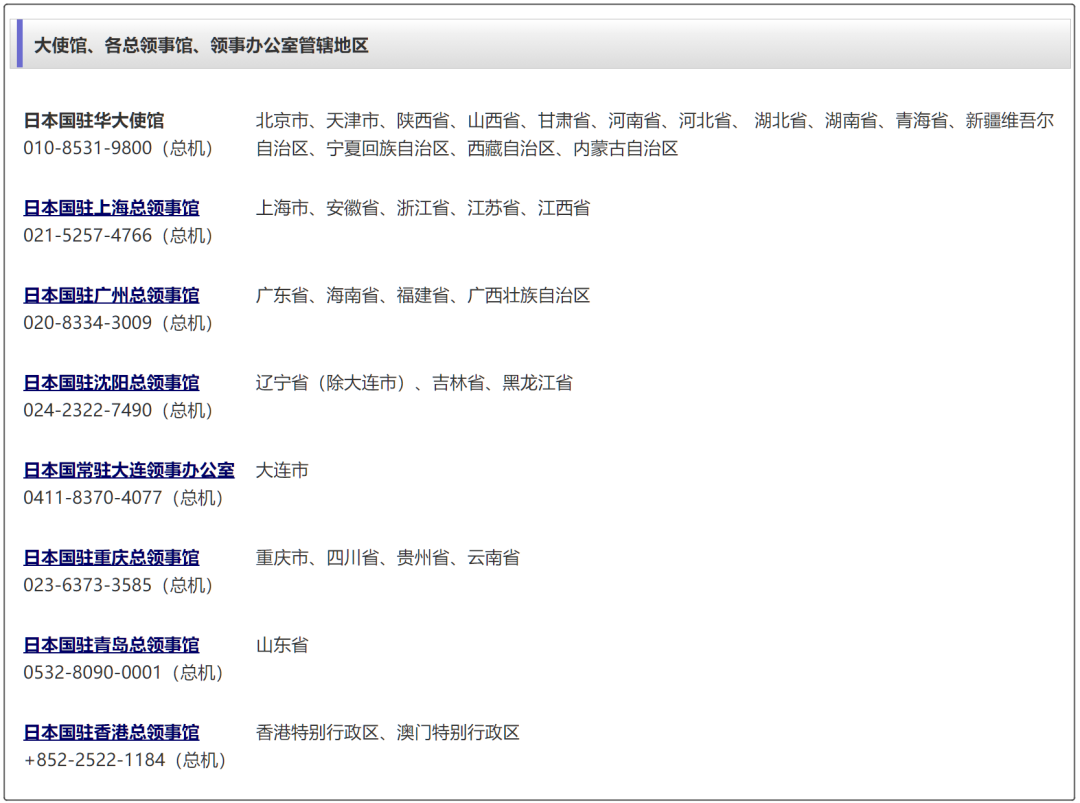Click the 山东省 jurisdiction text
This screenshot has width=1080, height=803.
click(282, 645)
